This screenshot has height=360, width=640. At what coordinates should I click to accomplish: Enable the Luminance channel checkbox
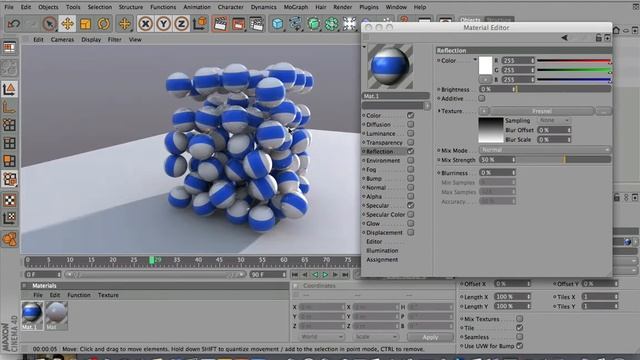(x=411, y=133)
